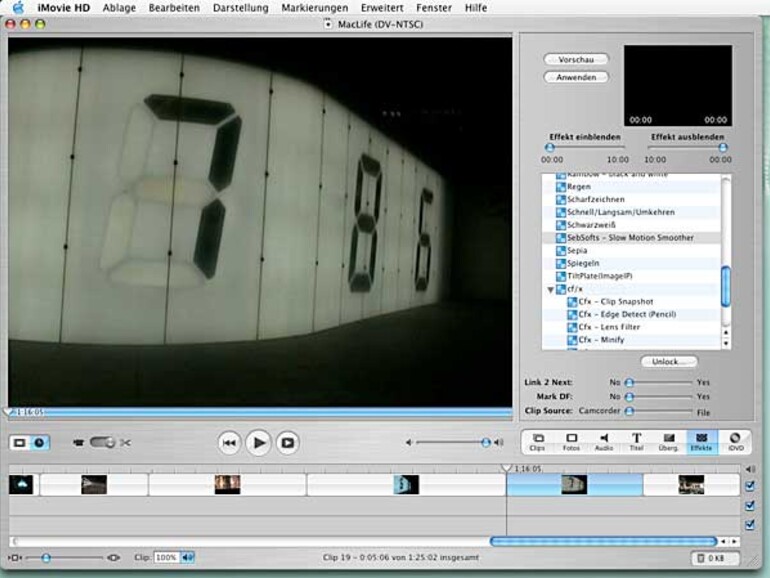
Task: Open the Clips pane
Action: click(538, 442)
